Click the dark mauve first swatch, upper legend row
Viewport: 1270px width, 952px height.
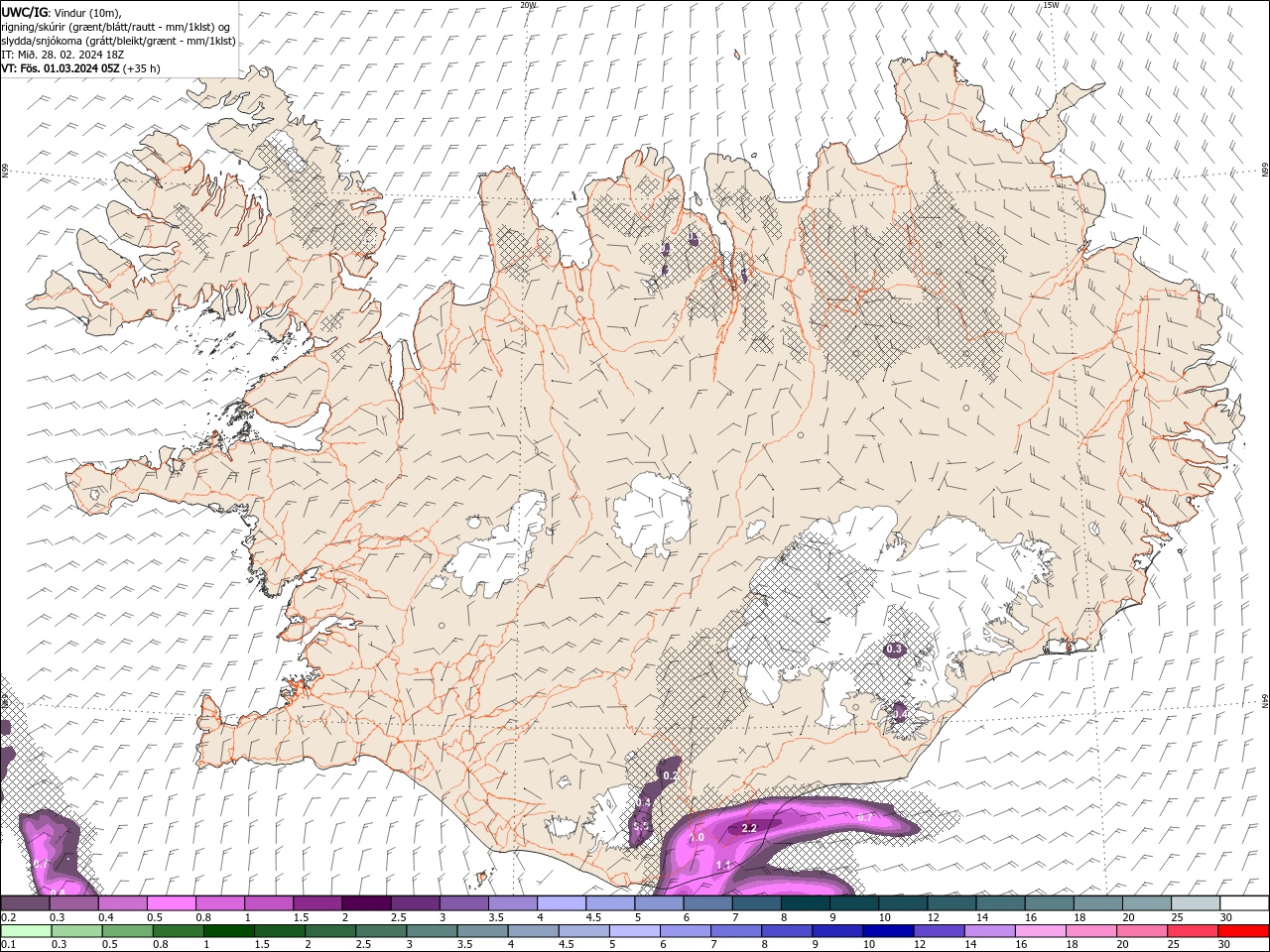click(x=25, y=903)
